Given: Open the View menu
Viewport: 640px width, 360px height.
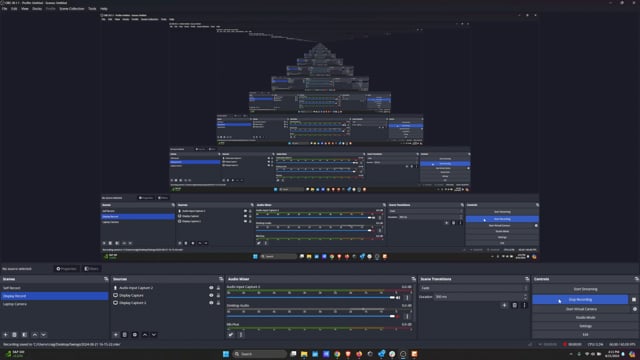Looking at the screenshot, I should click(25, 9).
